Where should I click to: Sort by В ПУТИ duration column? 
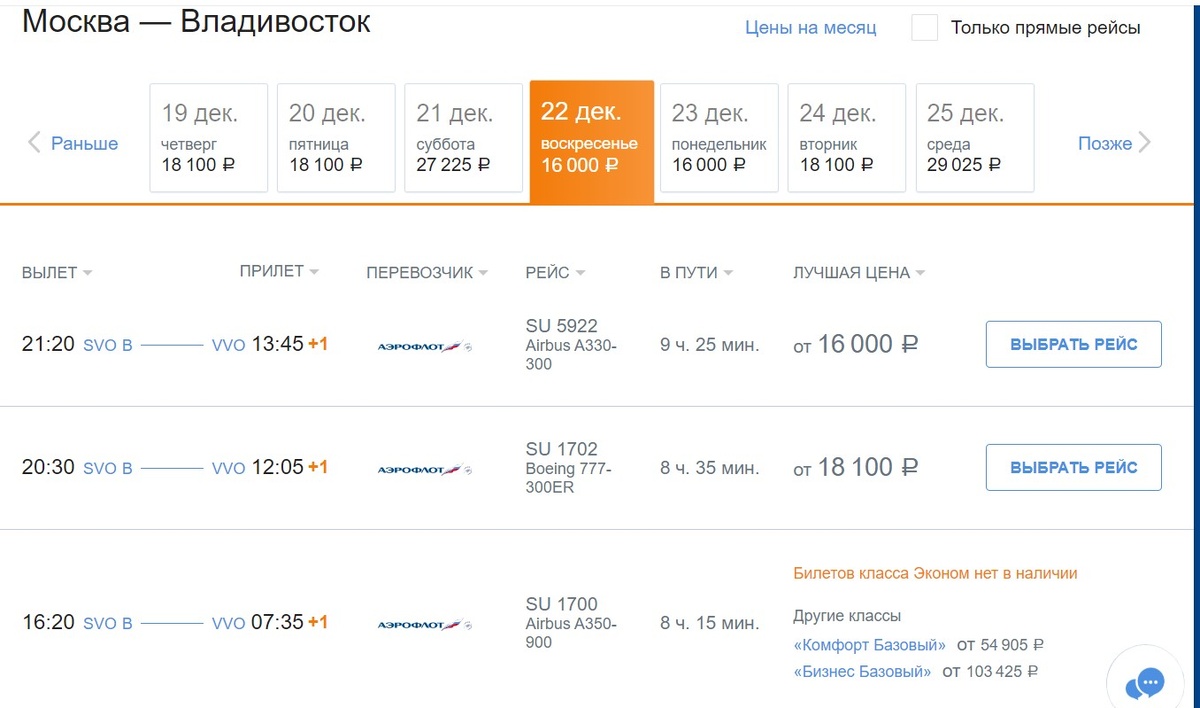[696, 273]
